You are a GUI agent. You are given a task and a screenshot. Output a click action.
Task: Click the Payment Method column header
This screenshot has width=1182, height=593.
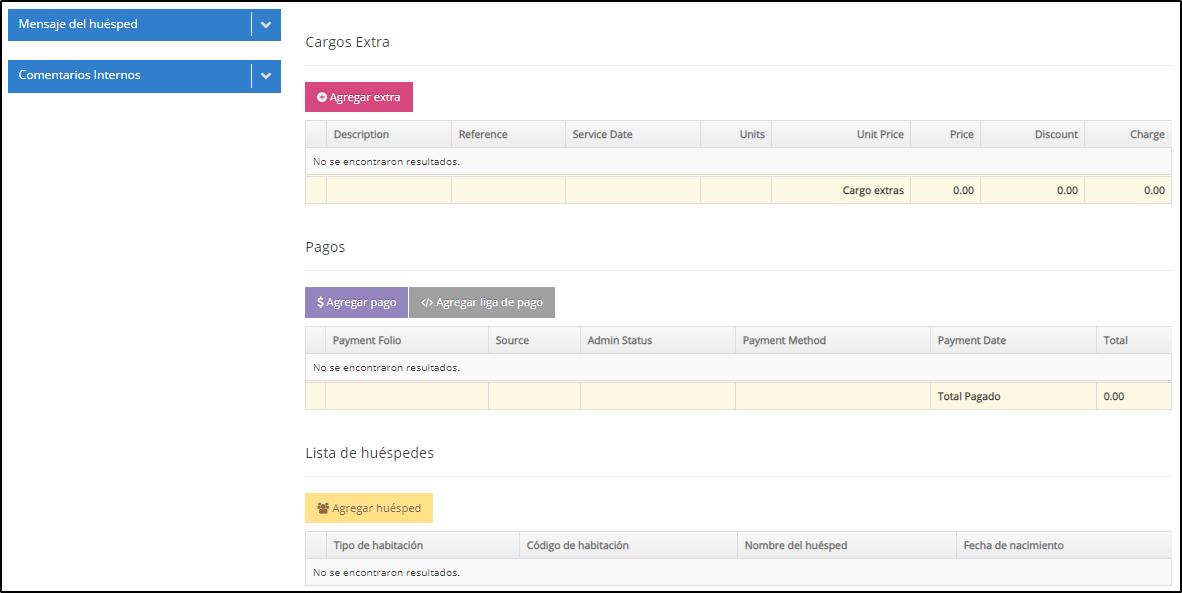click(x=784, y=340)
